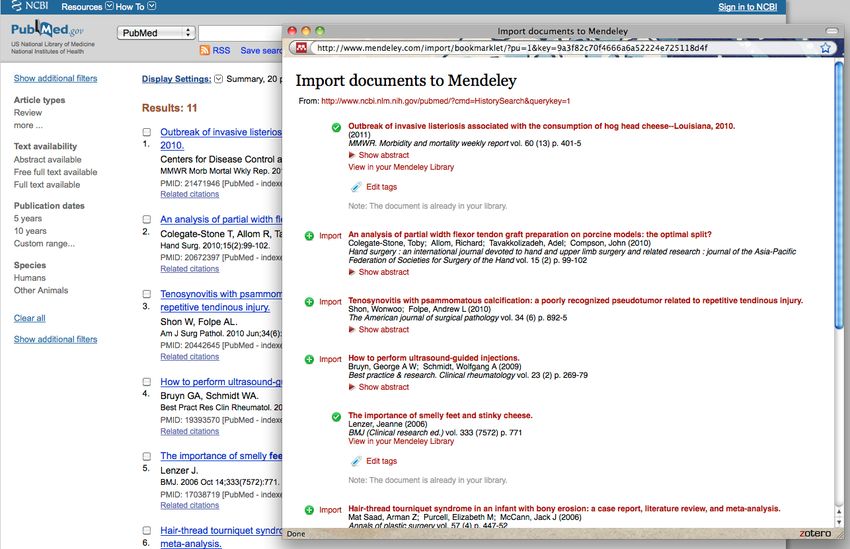Click the scrollbar down arrow in Mendeley window
This screenshot has height=549, width=850.
point(839,522)
